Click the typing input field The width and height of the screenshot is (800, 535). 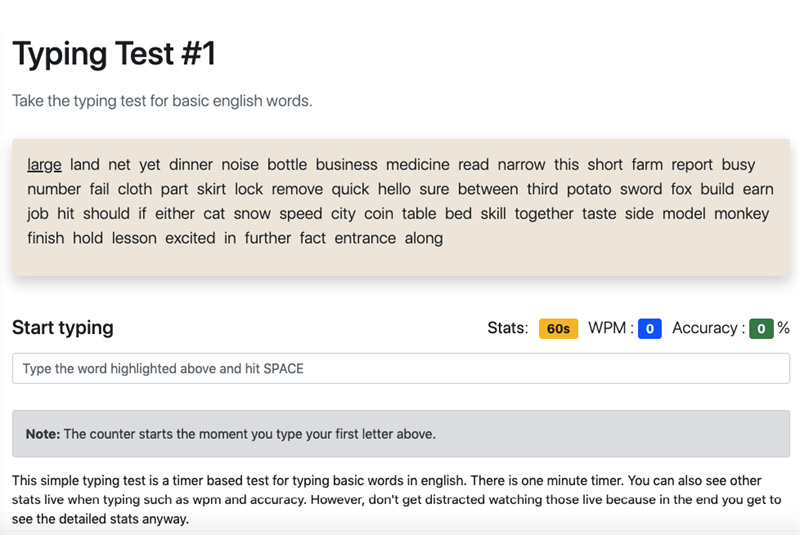[x=400, y=368]
